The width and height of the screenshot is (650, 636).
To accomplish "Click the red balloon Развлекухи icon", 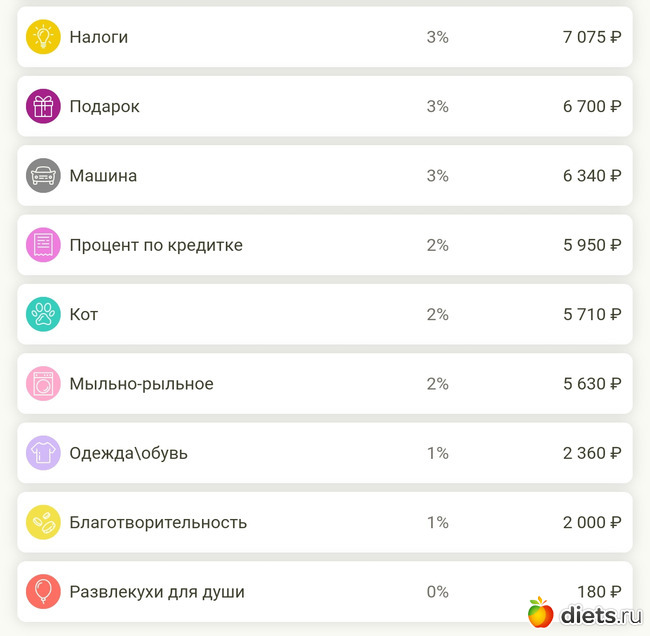I will click(43, 592).
